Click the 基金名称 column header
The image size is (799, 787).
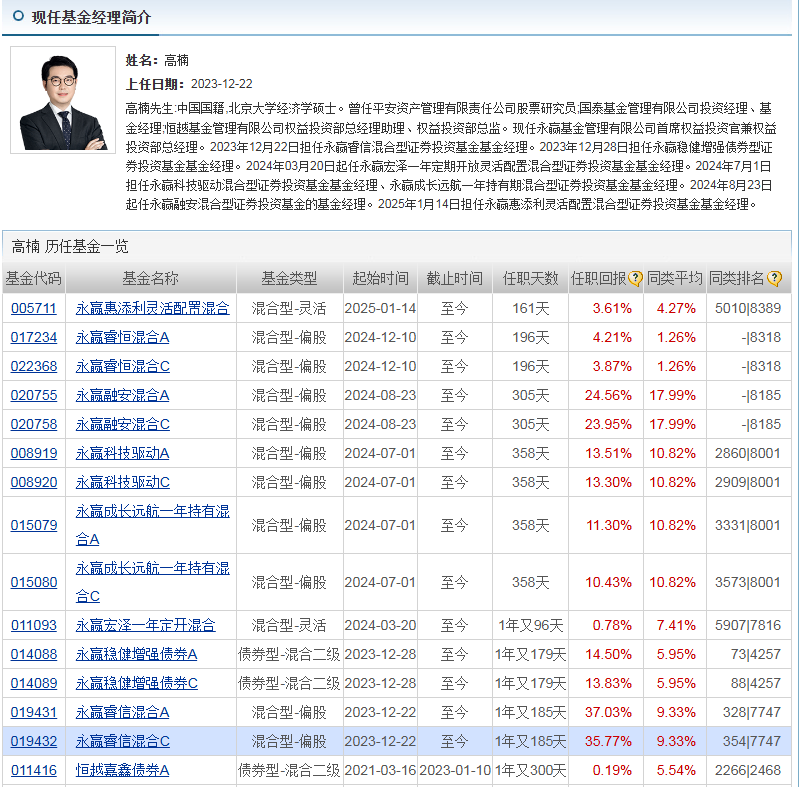(151, 279)
